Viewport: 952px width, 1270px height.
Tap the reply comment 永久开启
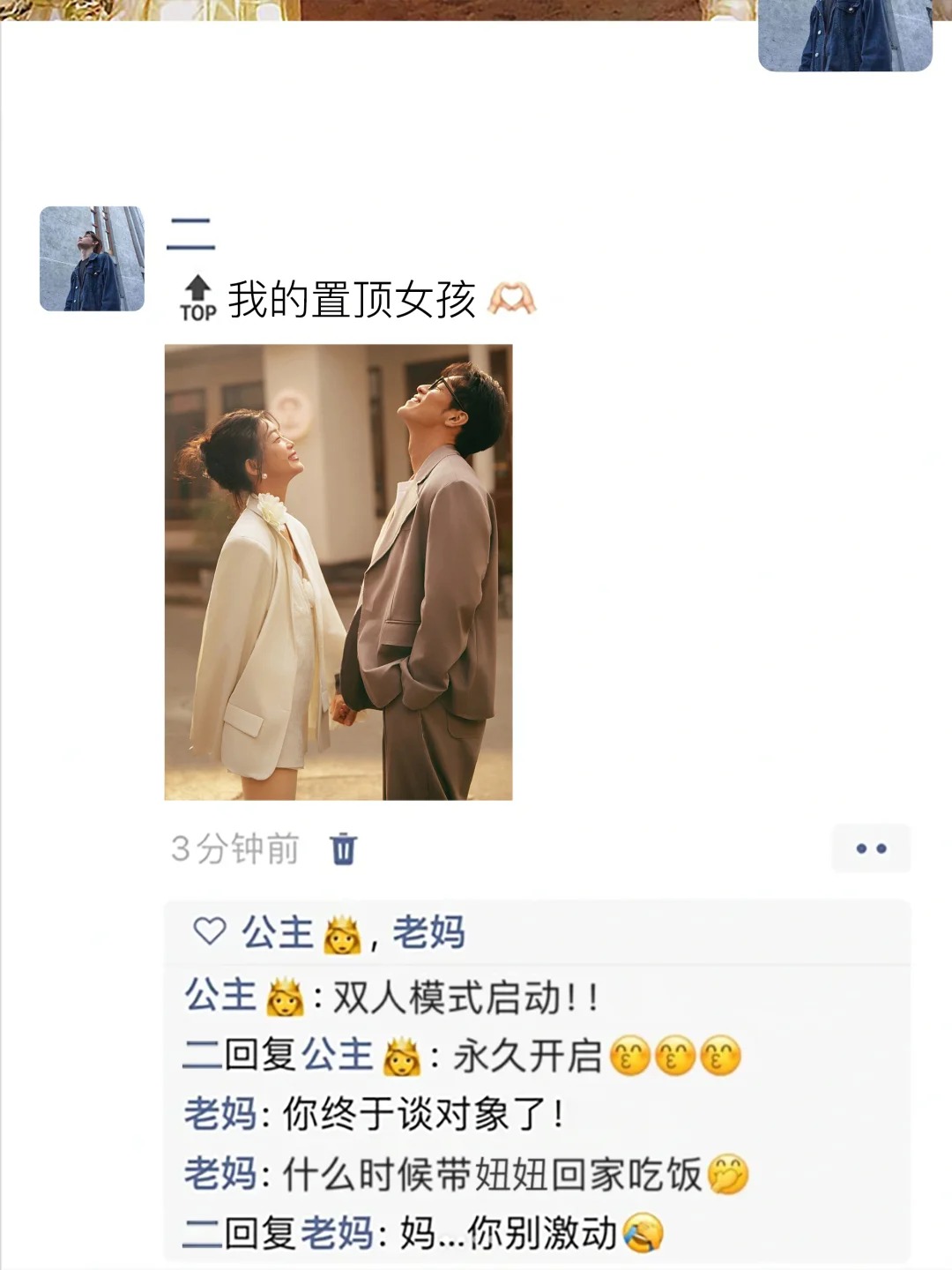[x=463, y=1056]
